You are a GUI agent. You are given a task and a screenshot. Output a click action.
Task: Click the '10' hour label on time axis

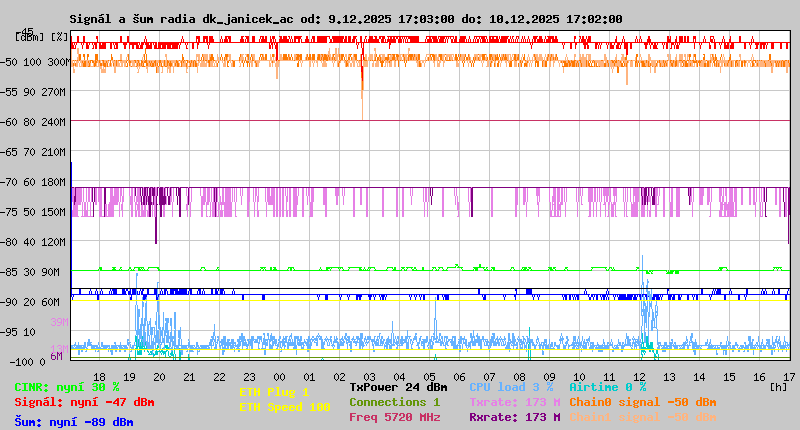pos(579,377)
